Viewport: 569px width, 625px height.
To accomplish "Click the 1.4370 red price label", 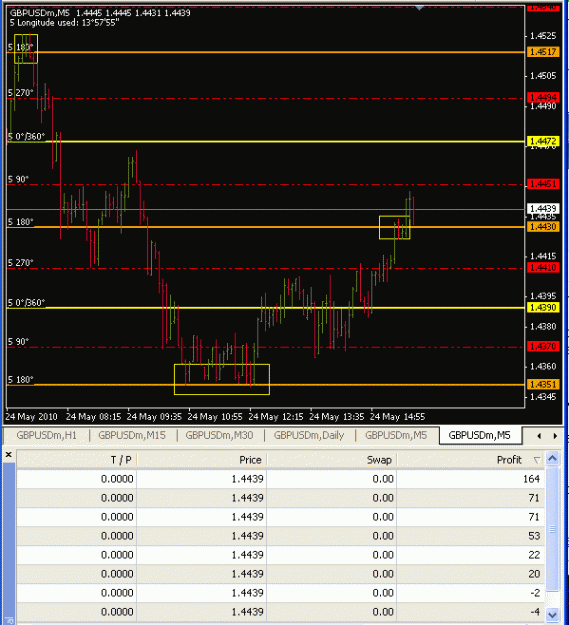I will click(x=543, y=346).
